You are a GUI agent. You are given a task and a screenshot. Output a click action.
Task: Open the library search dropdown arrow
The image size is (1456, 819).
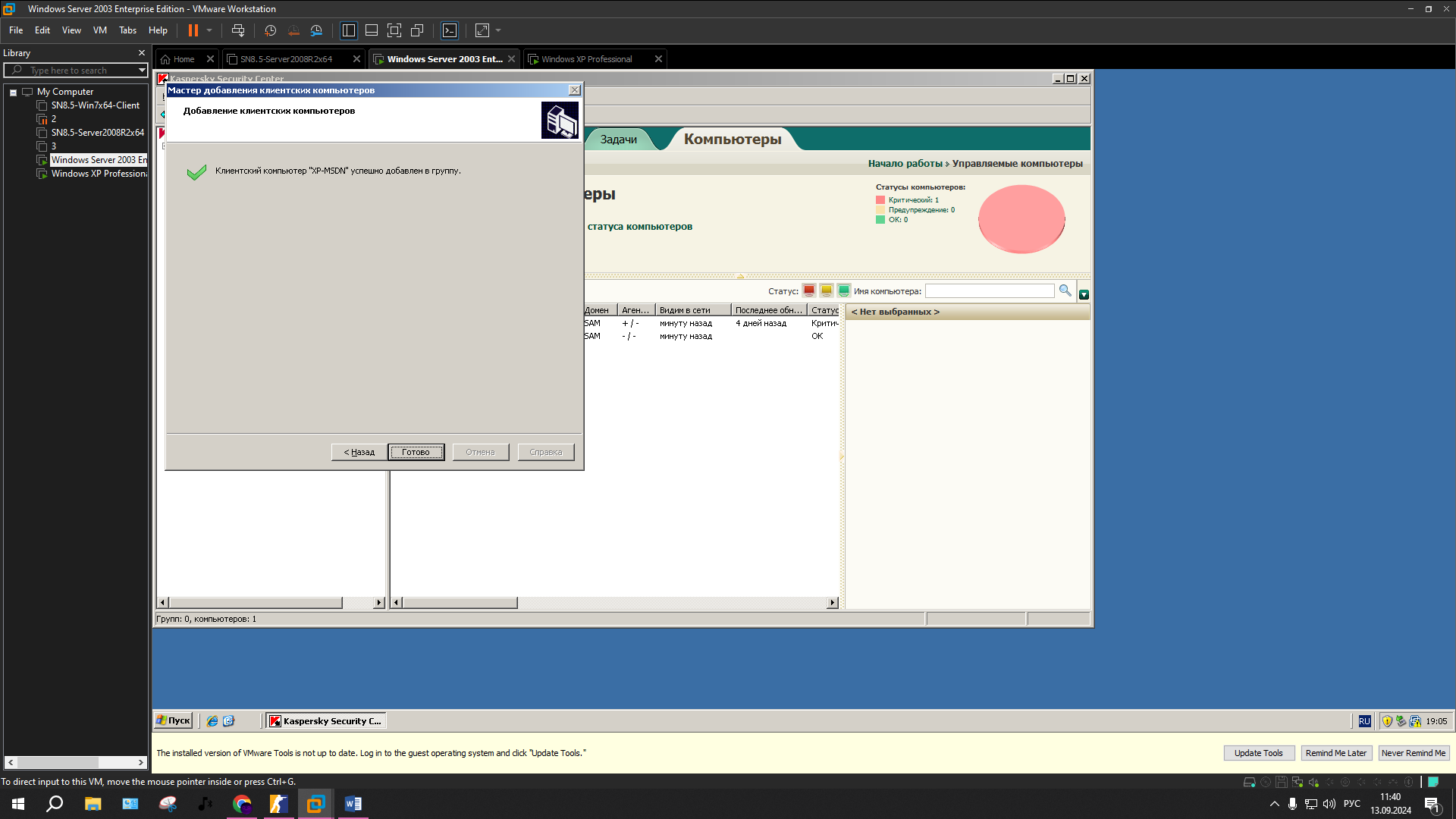pyautogui.click(x=142, y=71)
